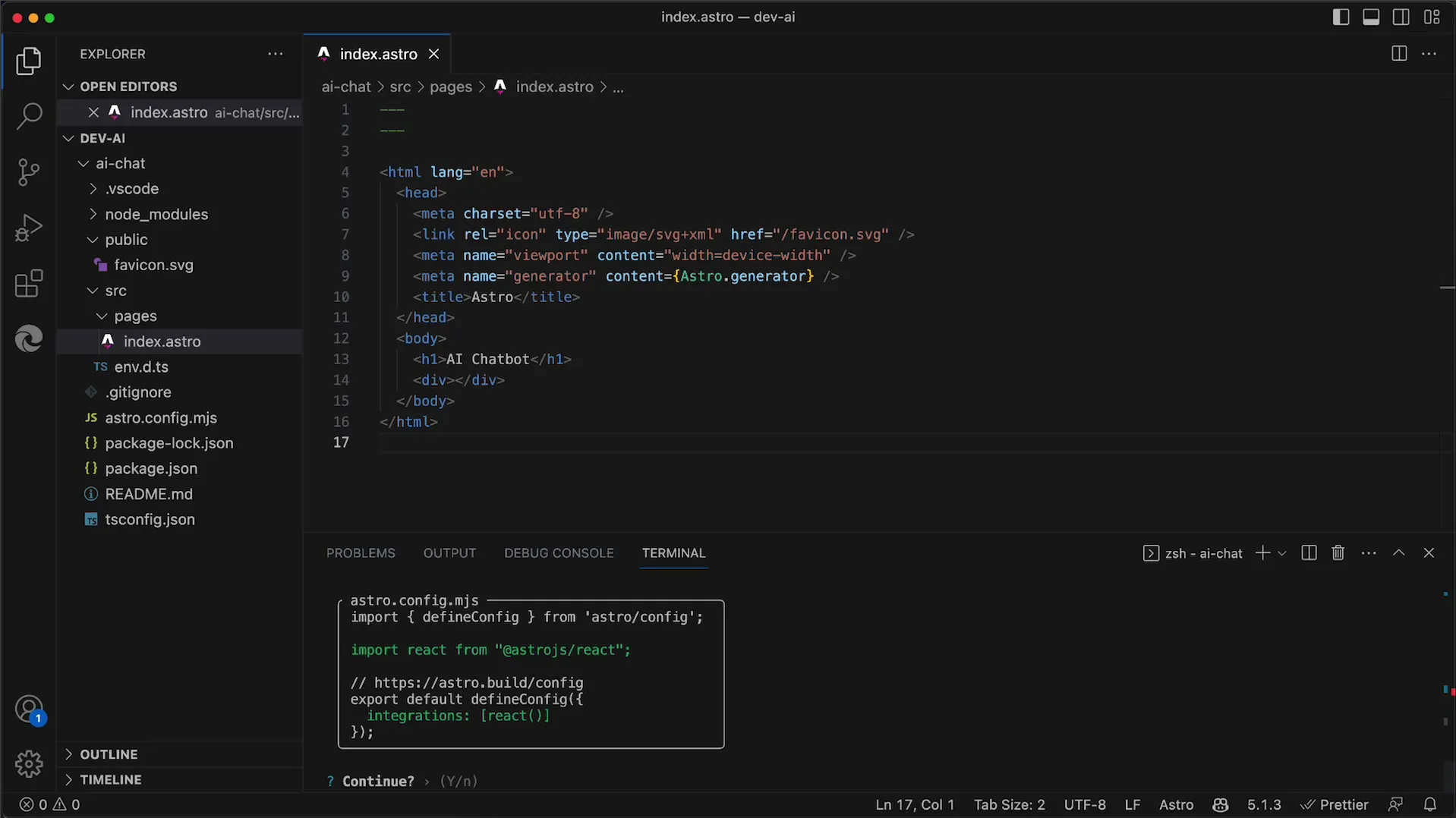Open Copilot status icon in status bar
The width and height of the screenshot is (1456, 818).
[x=1221, y=805]
